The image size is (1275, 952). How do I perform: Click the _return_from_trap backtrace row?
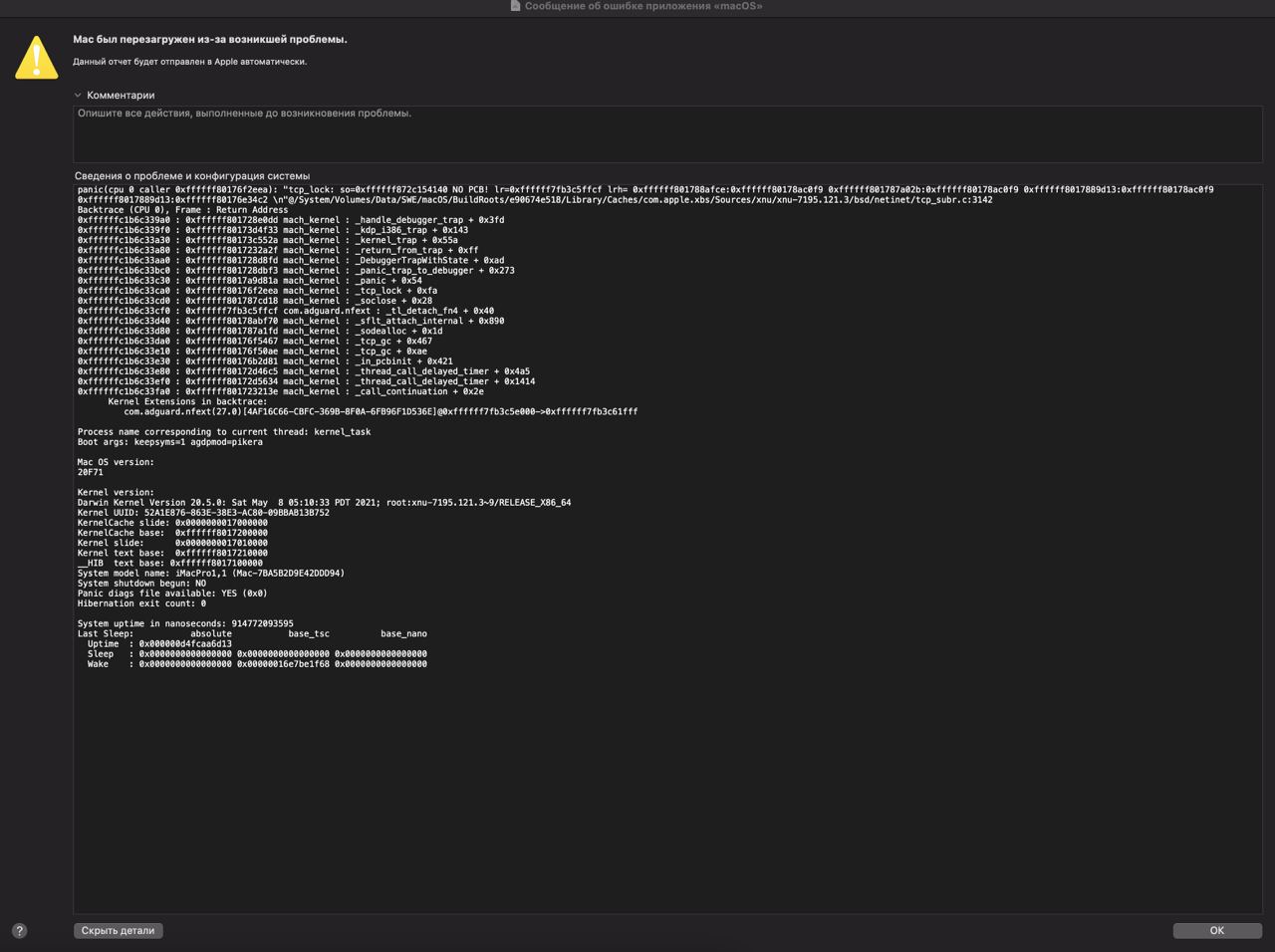278,250
